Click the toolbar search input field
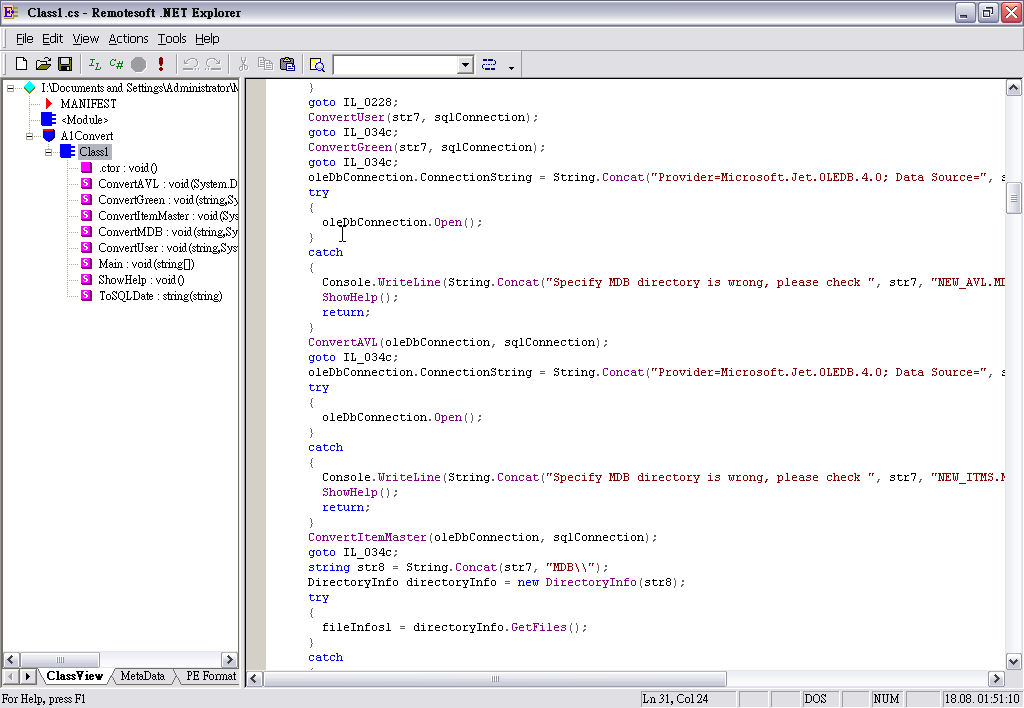The width and height of the screenshot is (1024, 708). click(396, 65)
